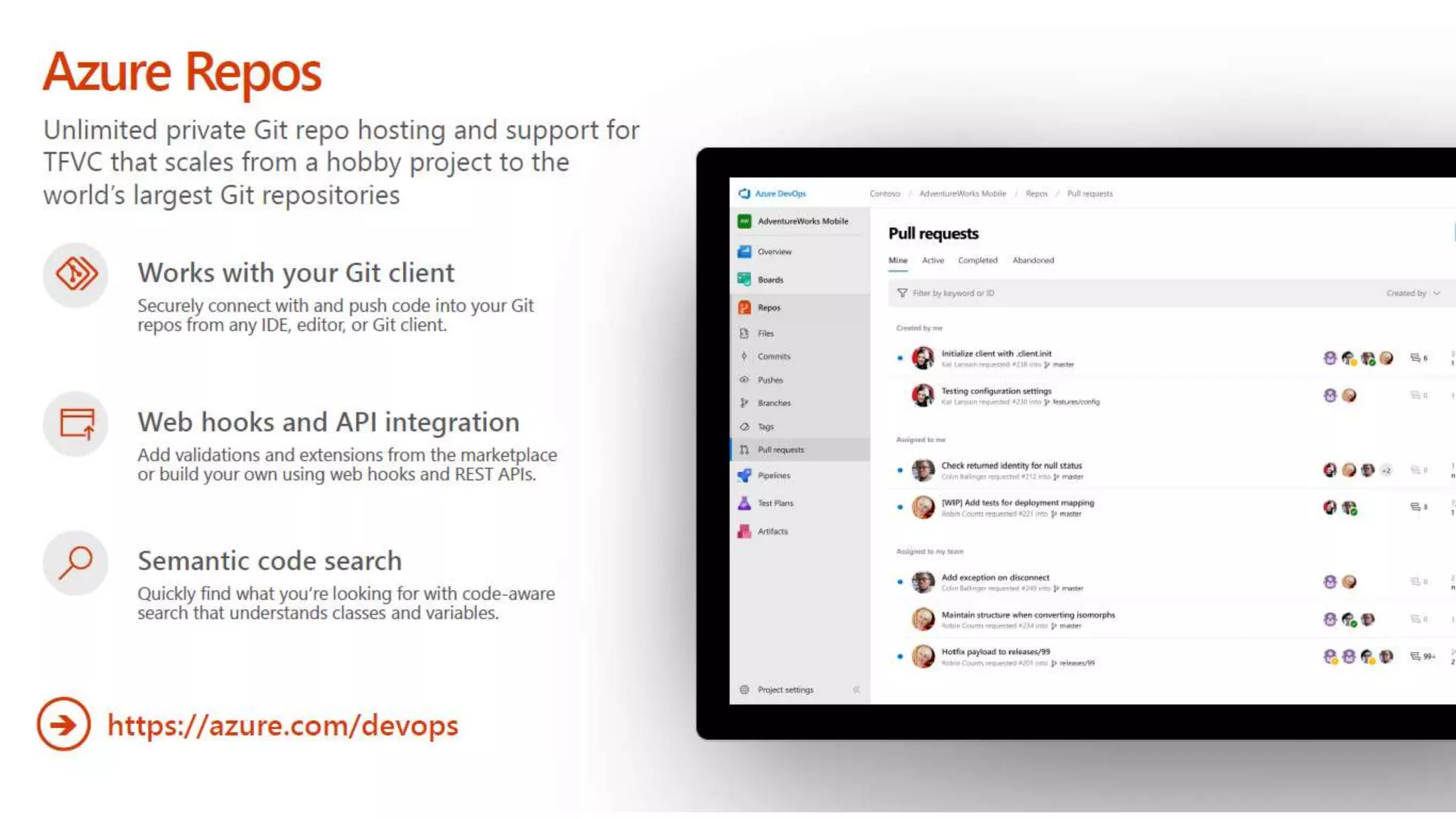This screenshot has width=1456, height=819.
Task: Click the Project settings gear icon
Action: 744,690
